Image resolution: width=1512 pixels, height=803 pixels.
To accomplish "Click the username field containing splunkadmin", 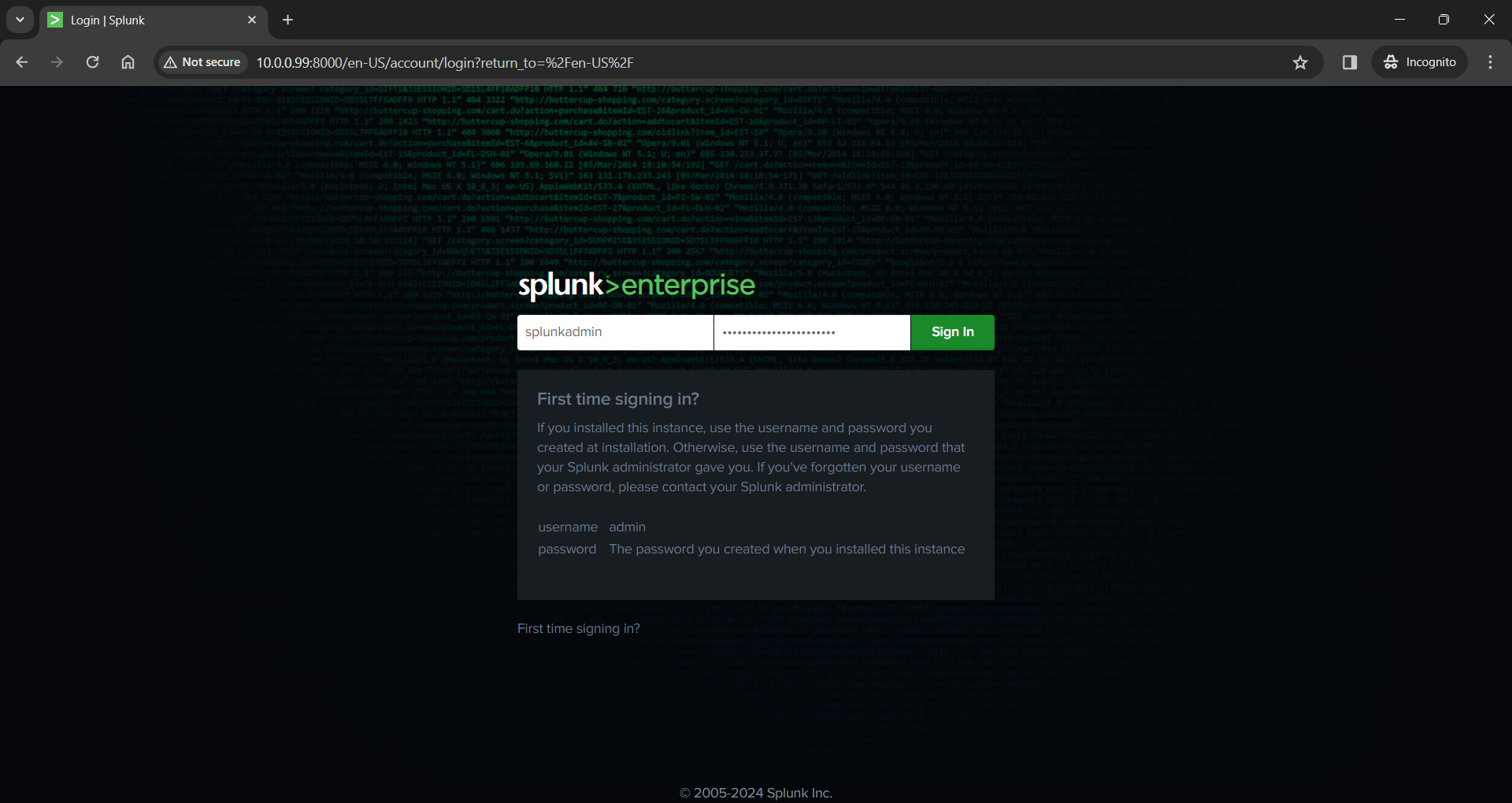I will pos(615,332).
